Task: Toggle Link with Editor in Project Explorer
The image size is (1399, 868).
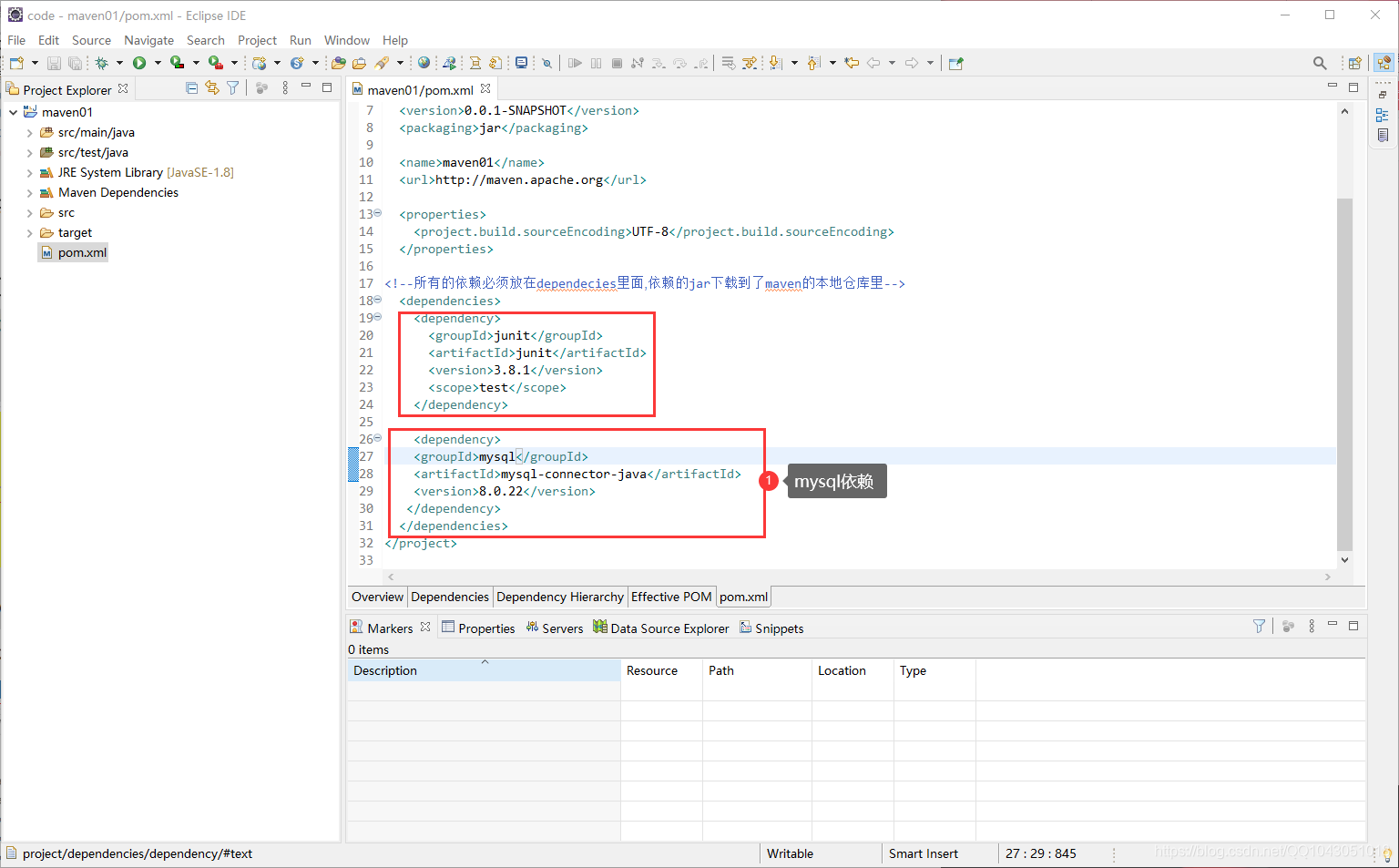Action: click(212, 87)
